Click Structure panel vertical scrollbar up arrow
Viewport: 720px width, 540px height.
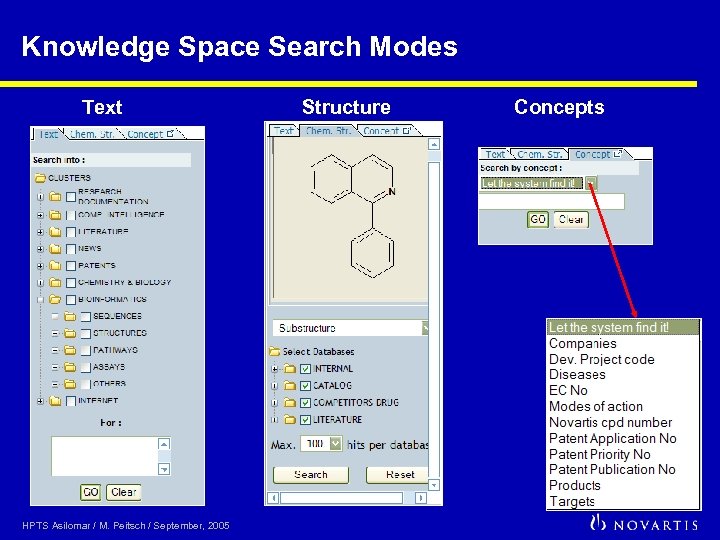tap(434, 144)
